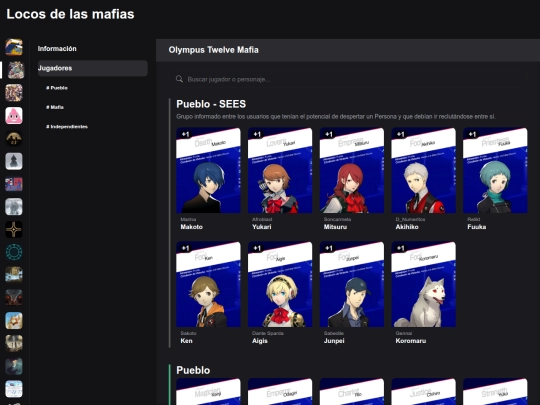The image size is (540, 405).
Task: Open the Información section
Action: click(57, 49)
